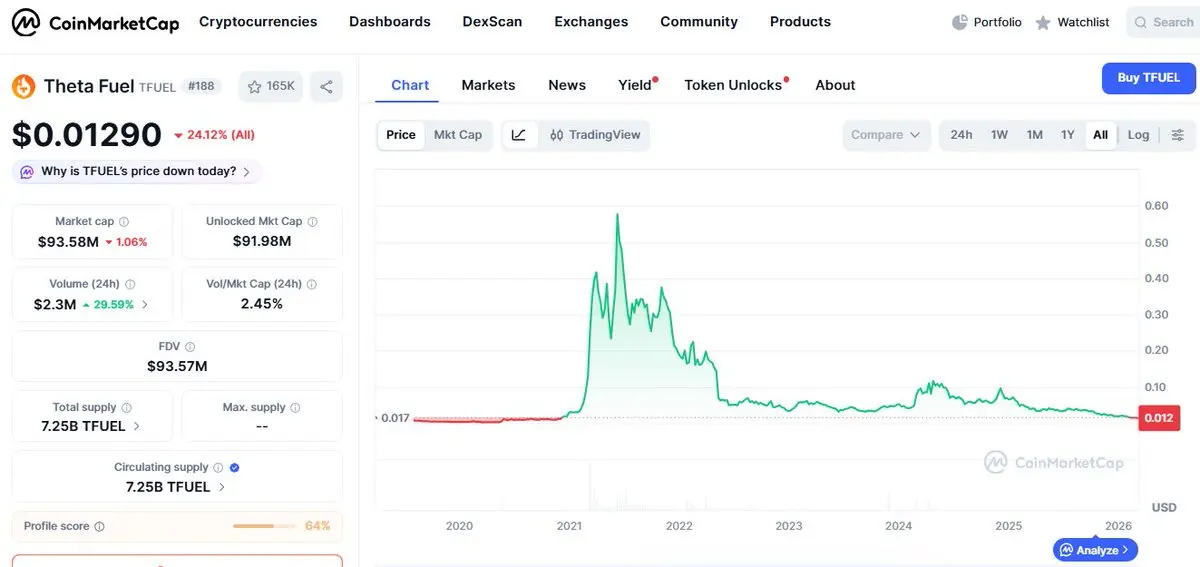Click the share icon
The image size is (1200, 567).
pyautogui.click(x=326, y=87)
